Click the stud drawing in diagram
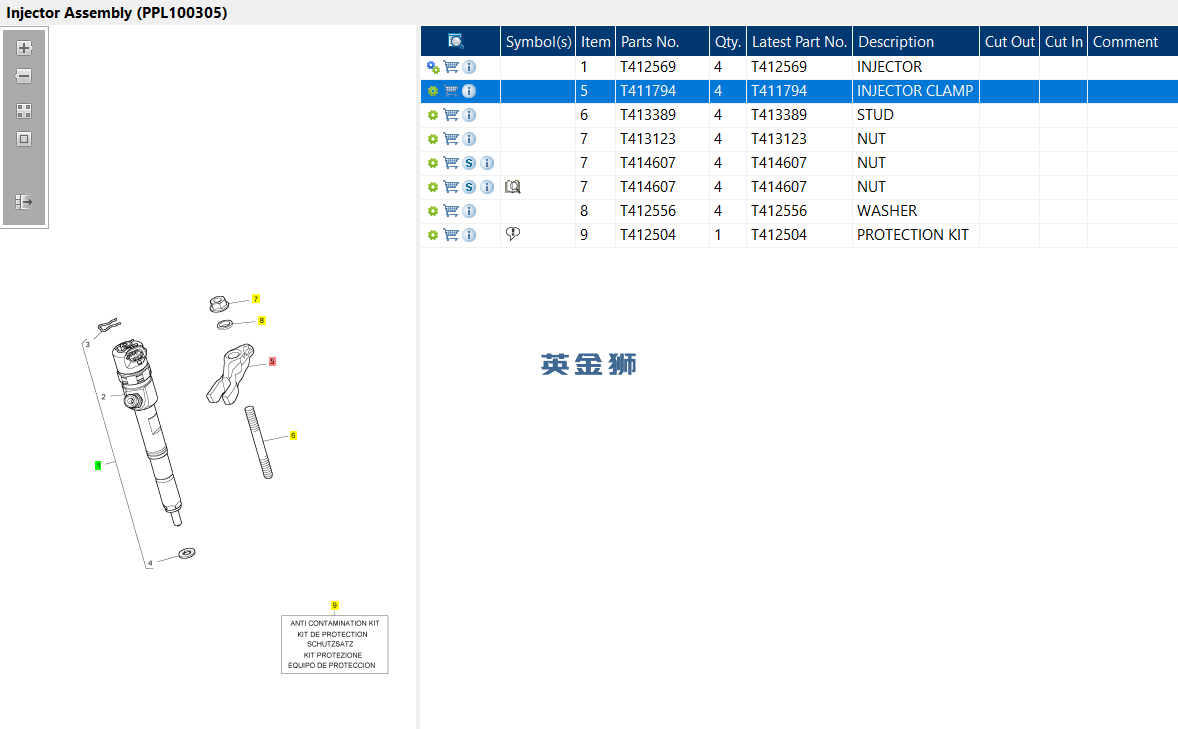Viewport: 1178px width, 729px height. (x=259, y=443)
